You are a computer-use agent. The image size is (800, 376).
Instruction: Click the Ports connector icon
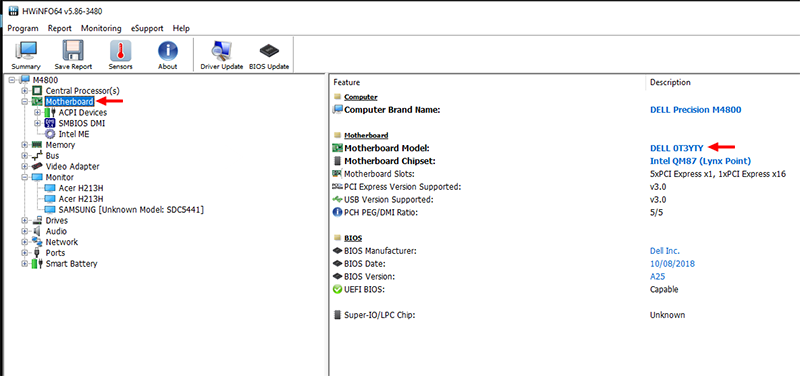[37, 253]
